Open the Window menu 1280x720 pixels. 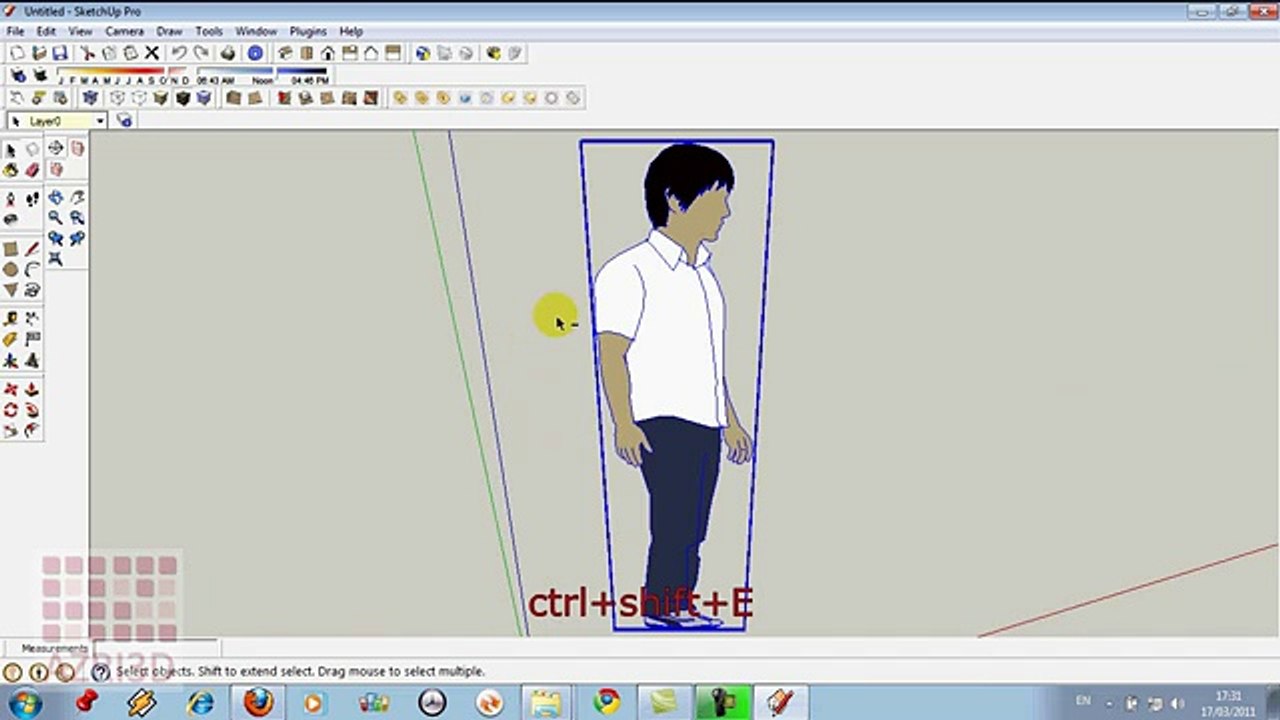tap(256, 32)
